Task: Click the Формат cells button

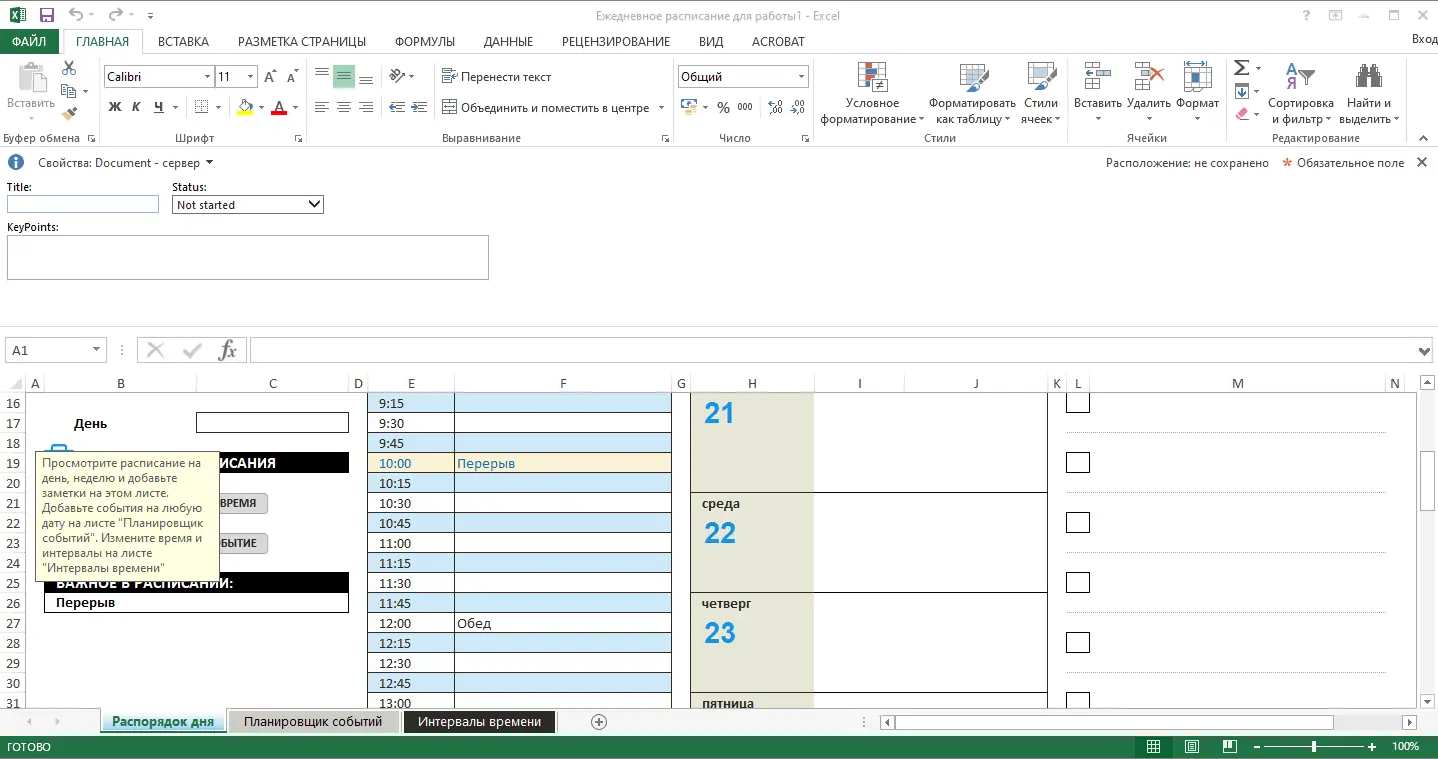Action: click(1197, 94)
